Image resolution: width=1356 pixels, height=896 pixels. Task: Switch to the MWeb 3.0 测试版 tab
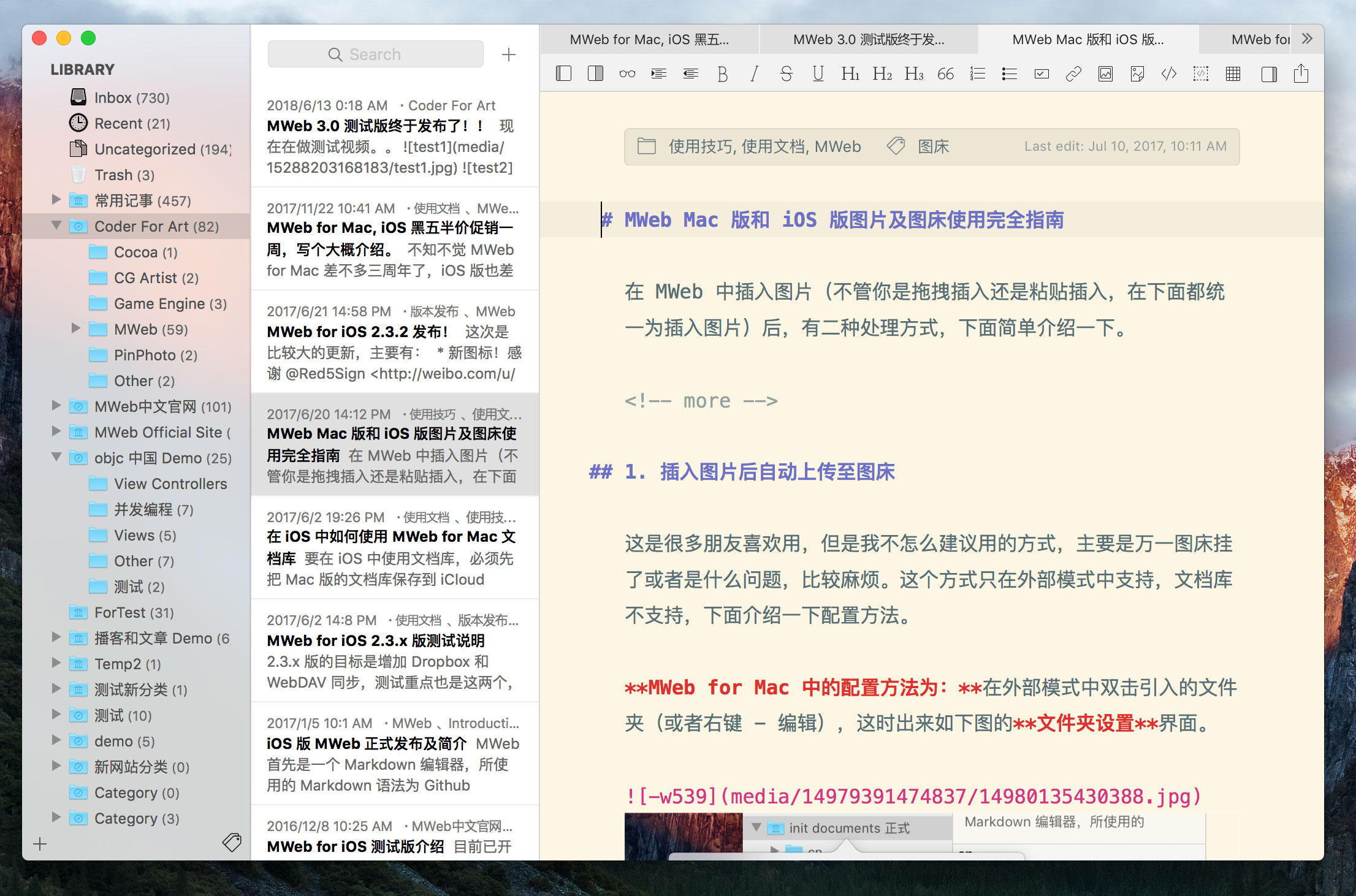click(x=869, y=40)
